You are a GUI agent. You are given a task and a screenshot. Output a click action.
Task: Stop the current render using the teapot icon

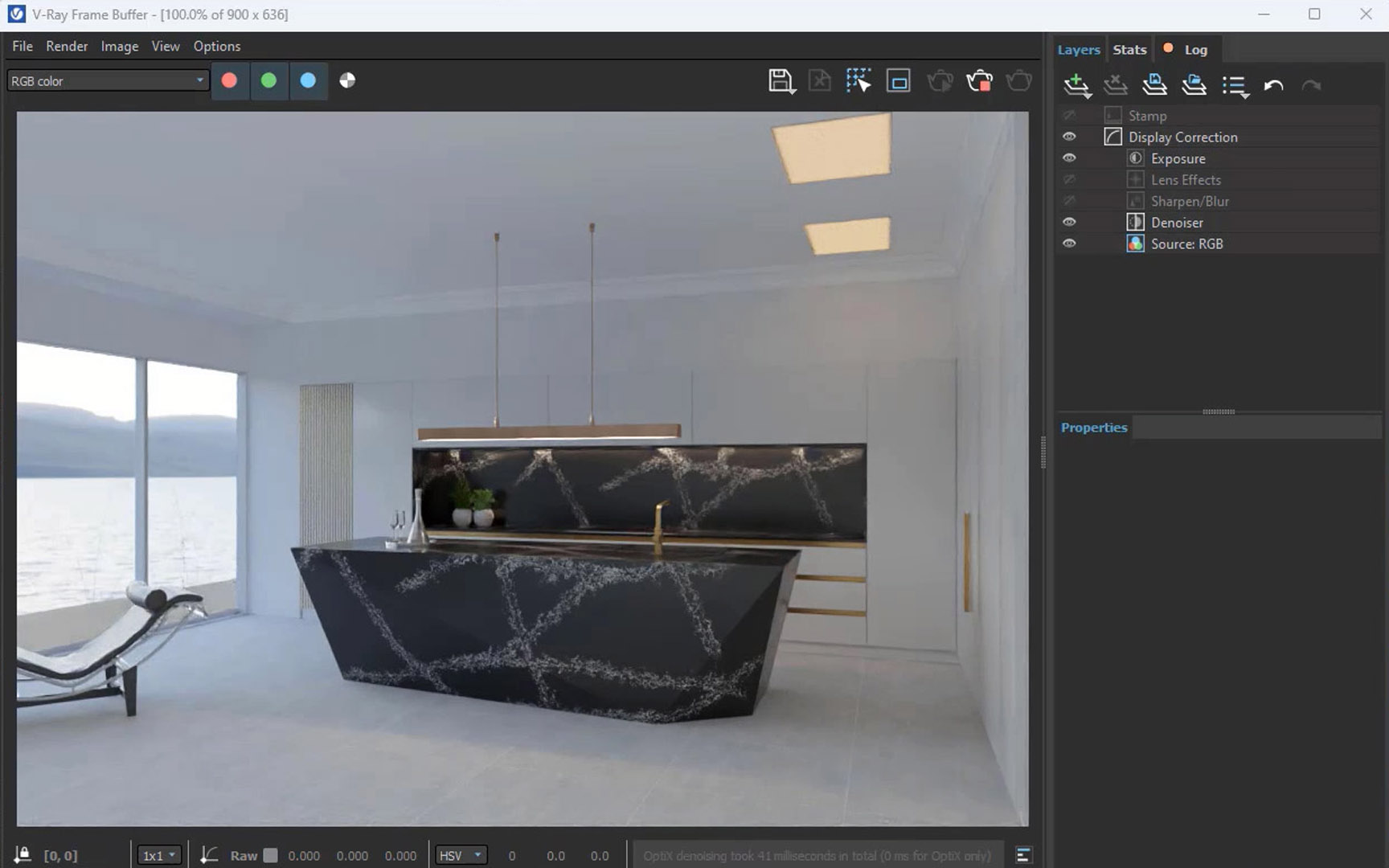point(980,80)
